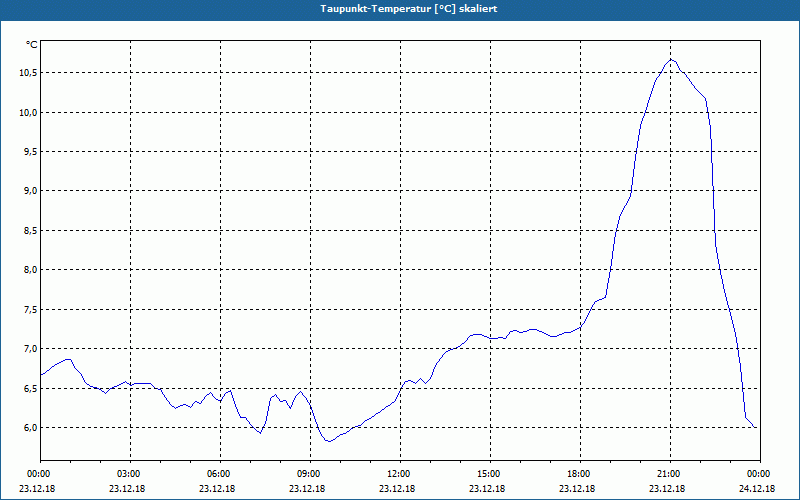The height and width of the screenshot is (500, 800).
Task: Click the '23.12.18' date under 06:00
Action: pos(217,489)
